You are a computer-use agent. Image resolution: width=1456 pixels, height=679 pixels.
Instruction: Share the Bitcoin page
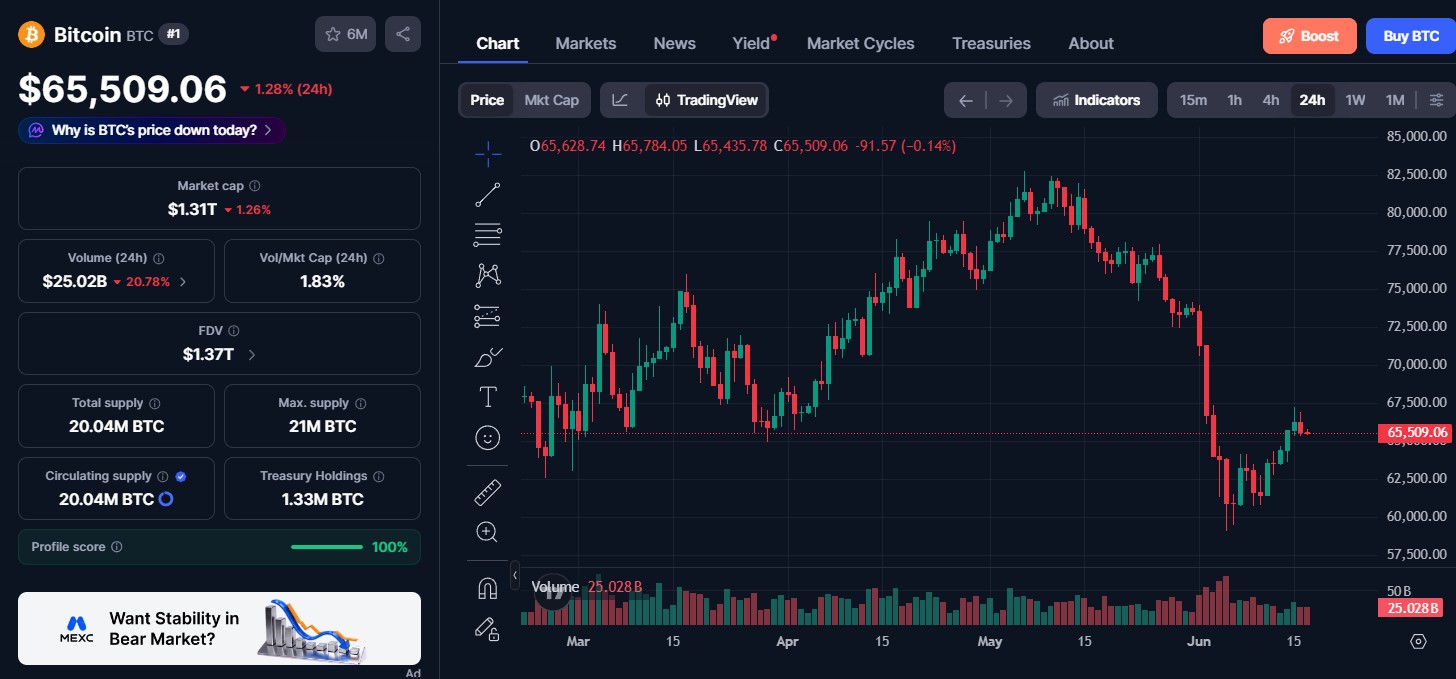[403, 34]
